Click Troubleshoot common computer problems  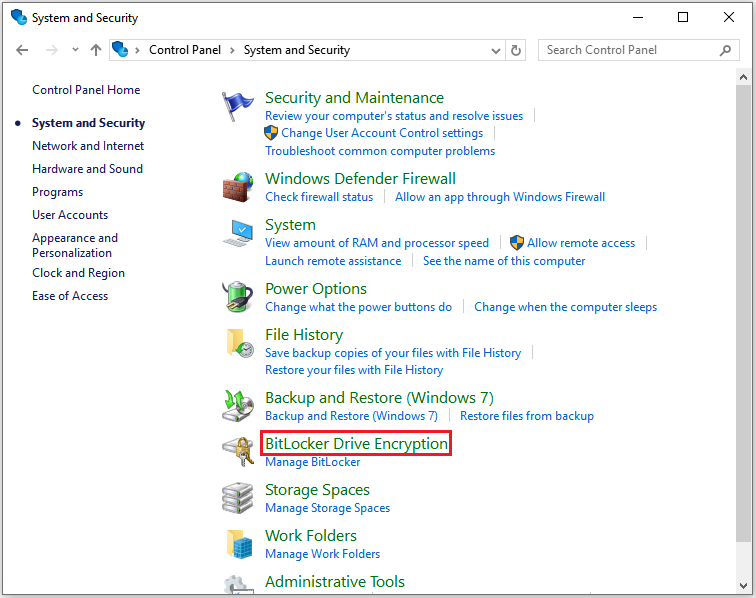click(x=380, y=151)
